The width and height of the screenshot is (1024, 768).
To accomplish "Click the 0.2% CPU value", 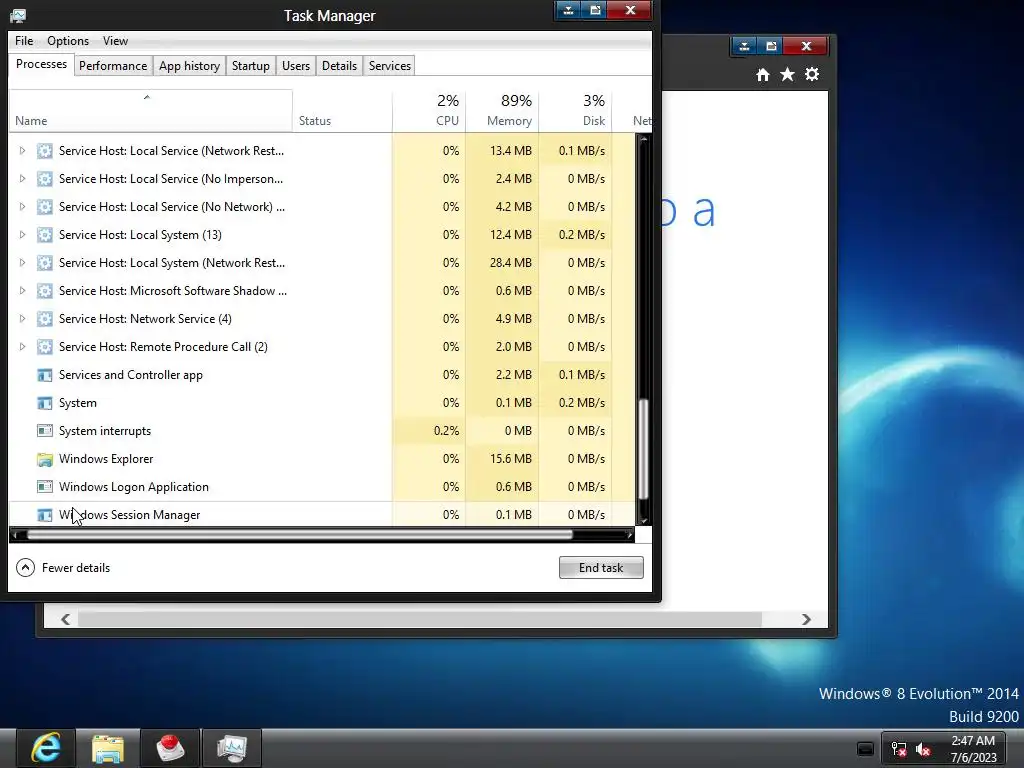I will (x=446, y=431).
